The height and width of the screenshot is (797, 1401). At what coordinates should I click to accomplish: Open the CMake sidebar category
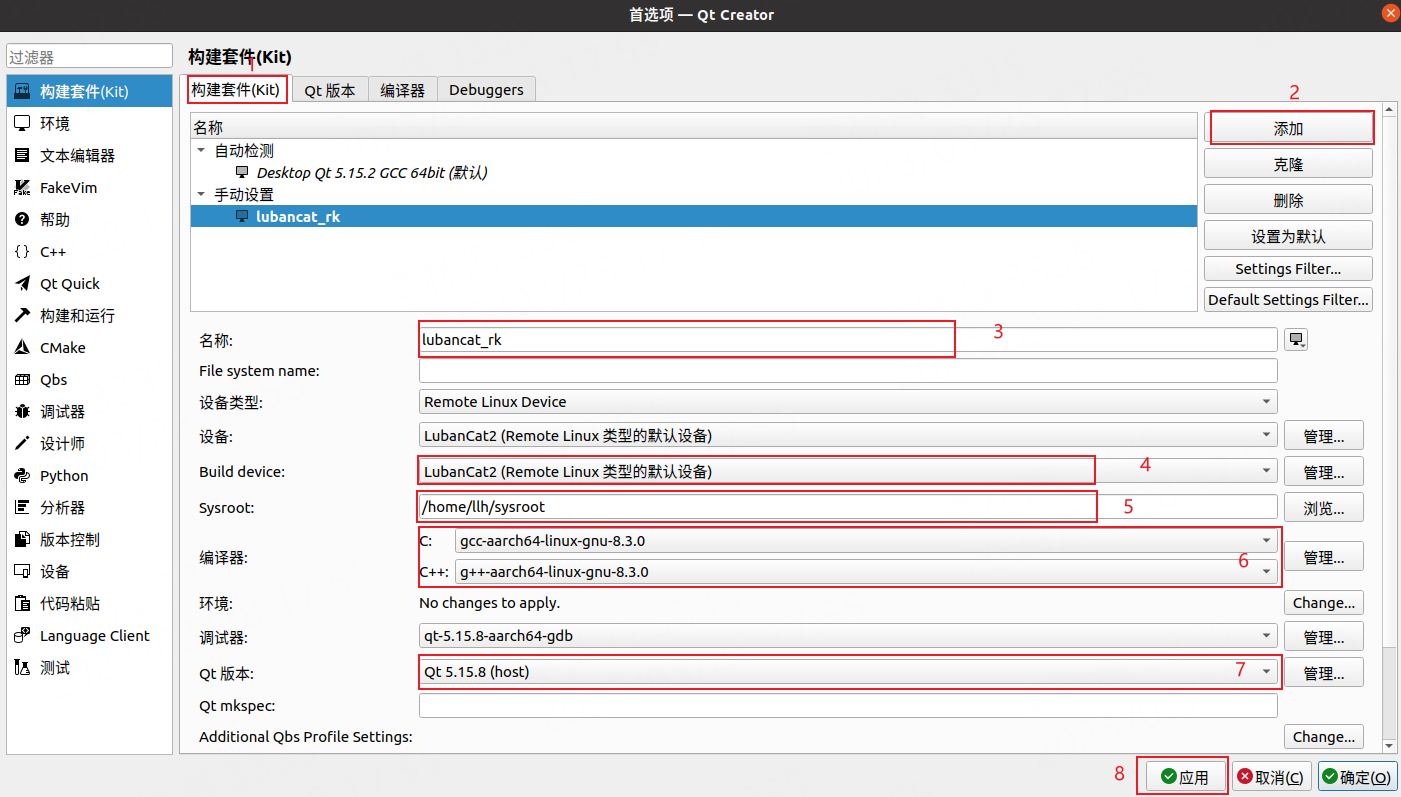[89, 348]
